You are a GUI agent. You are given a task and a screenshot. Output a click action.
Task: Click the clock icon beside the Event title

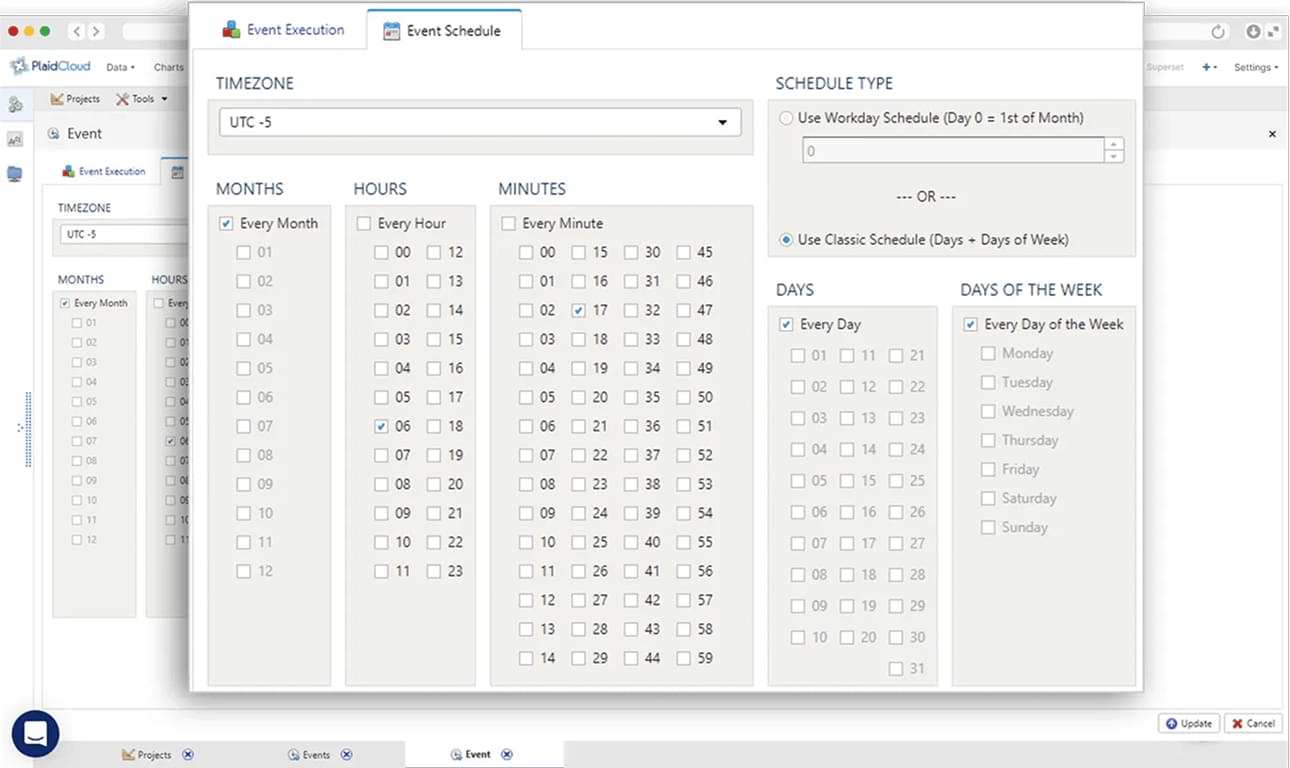[54, 134]
